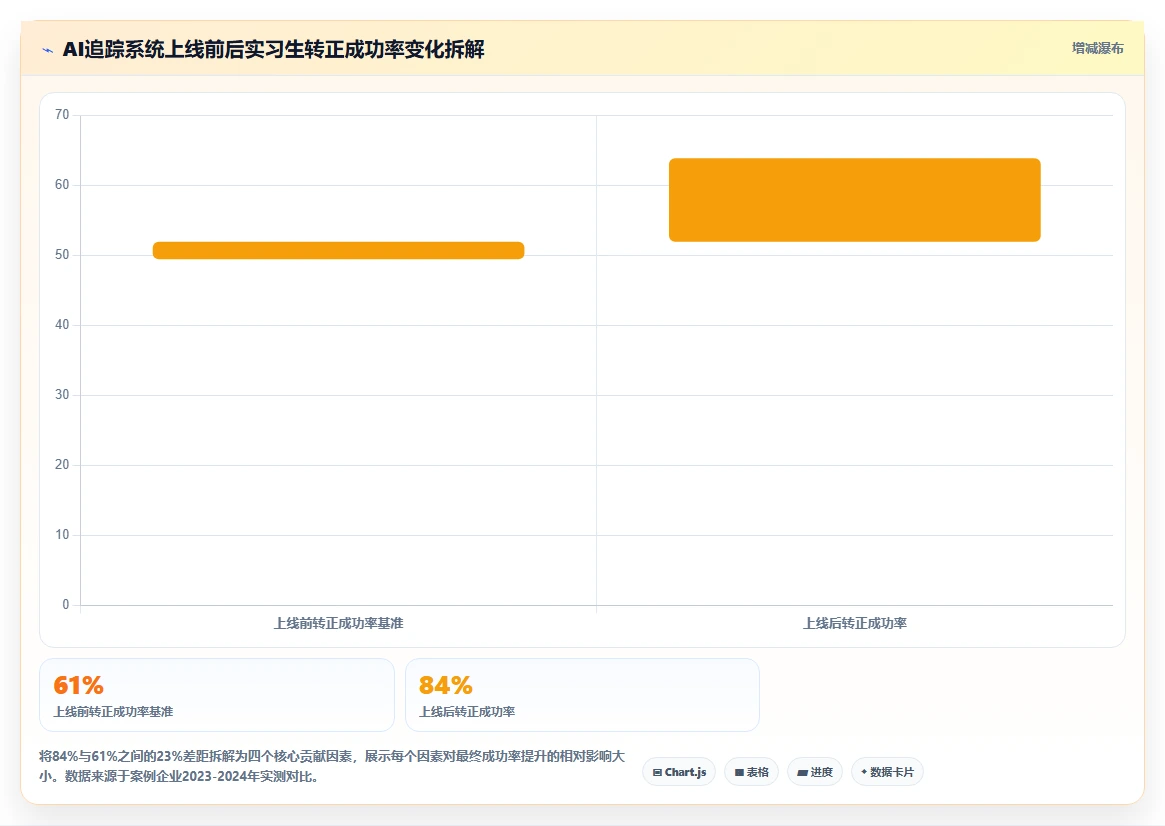Select the Chart.js tag chip
1165x826 pixels.
(x=679, y=772)
